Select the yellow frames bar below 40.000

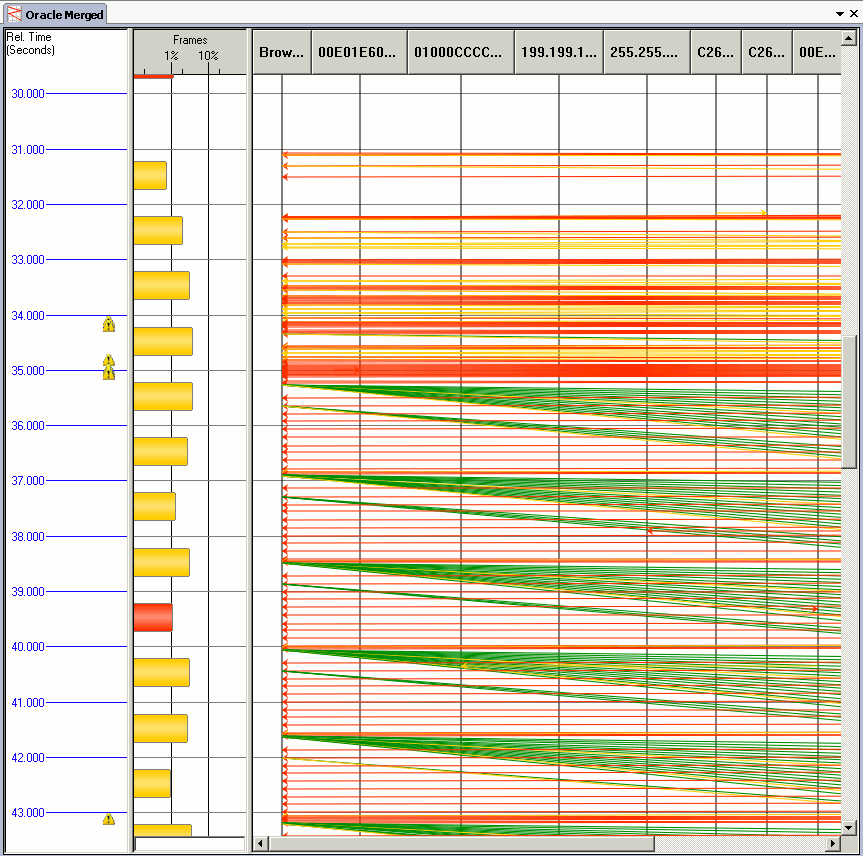tap(161, 672)
